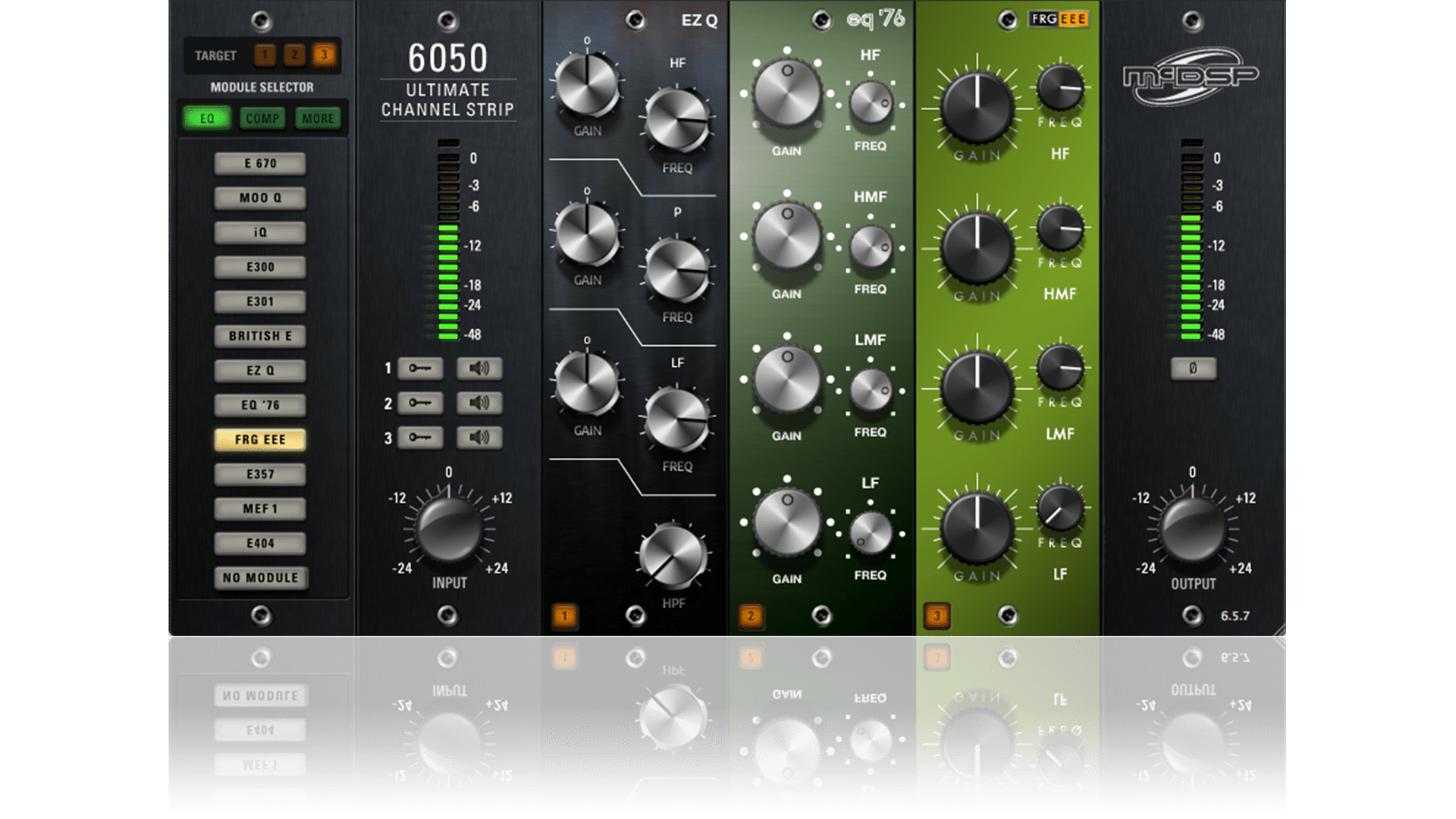1456x819 pixels.
Task: Lock slot 3 with the key icon
Action: click(x=419, y=438)
